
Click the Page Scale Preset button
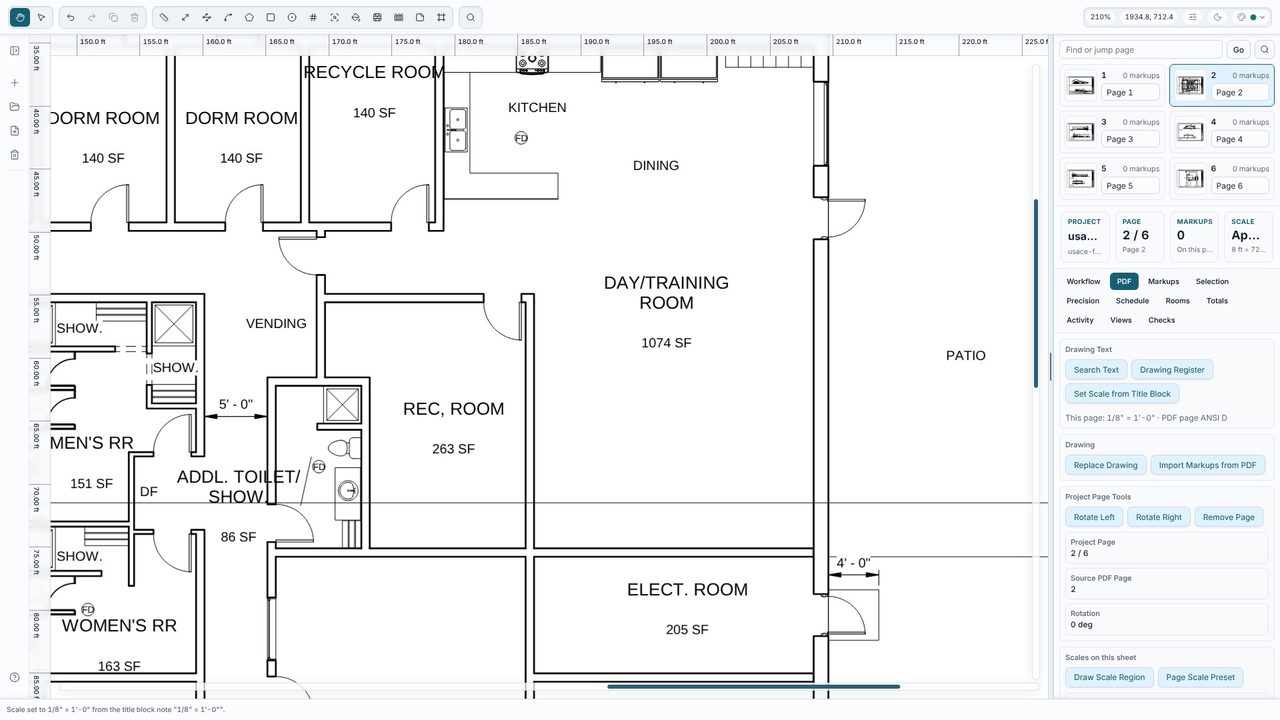pyautogui.click(x=1200, y=677)
